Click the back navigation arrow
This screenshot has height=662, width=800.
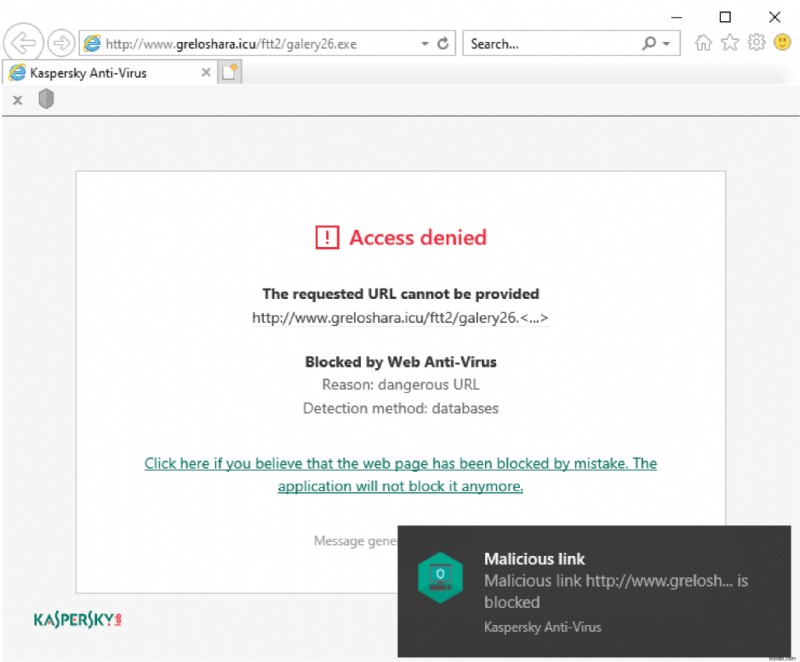(22, 42)
